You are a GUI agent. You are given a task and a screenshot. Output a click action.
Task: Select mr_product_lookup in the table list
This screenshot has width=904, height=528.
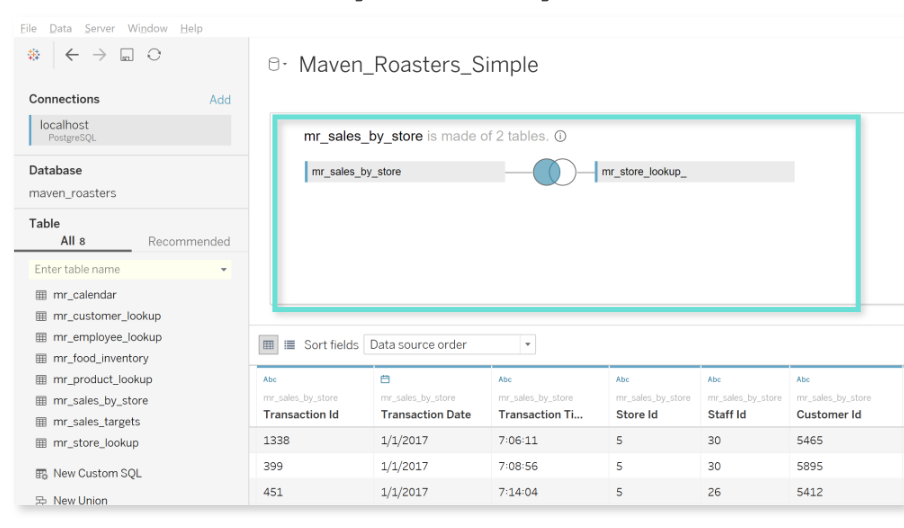tap(103, 380)
